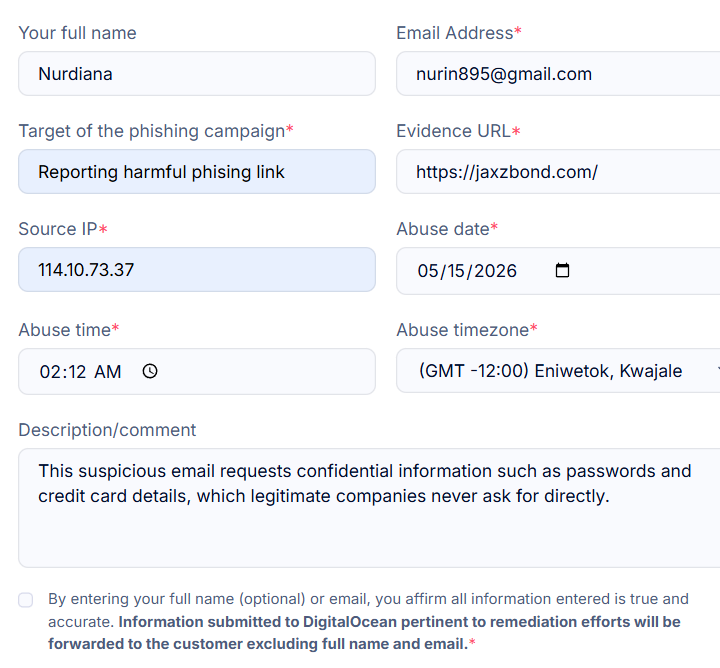The width and height of the screenshot is (720, 668).
Task: Click the bold DigitalOcean remediation notice text
Action: coord(365,633)
